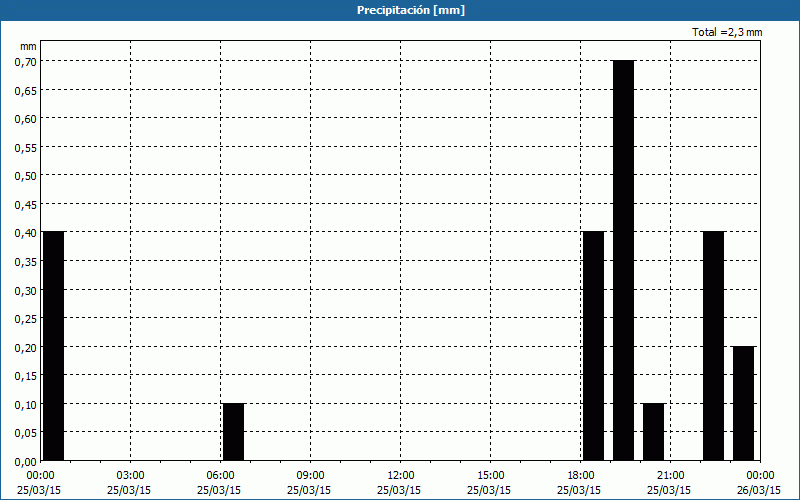800x500 pixels.
Task: Click the 0,40 mm bar after 21:00
Action: point(713,346)
